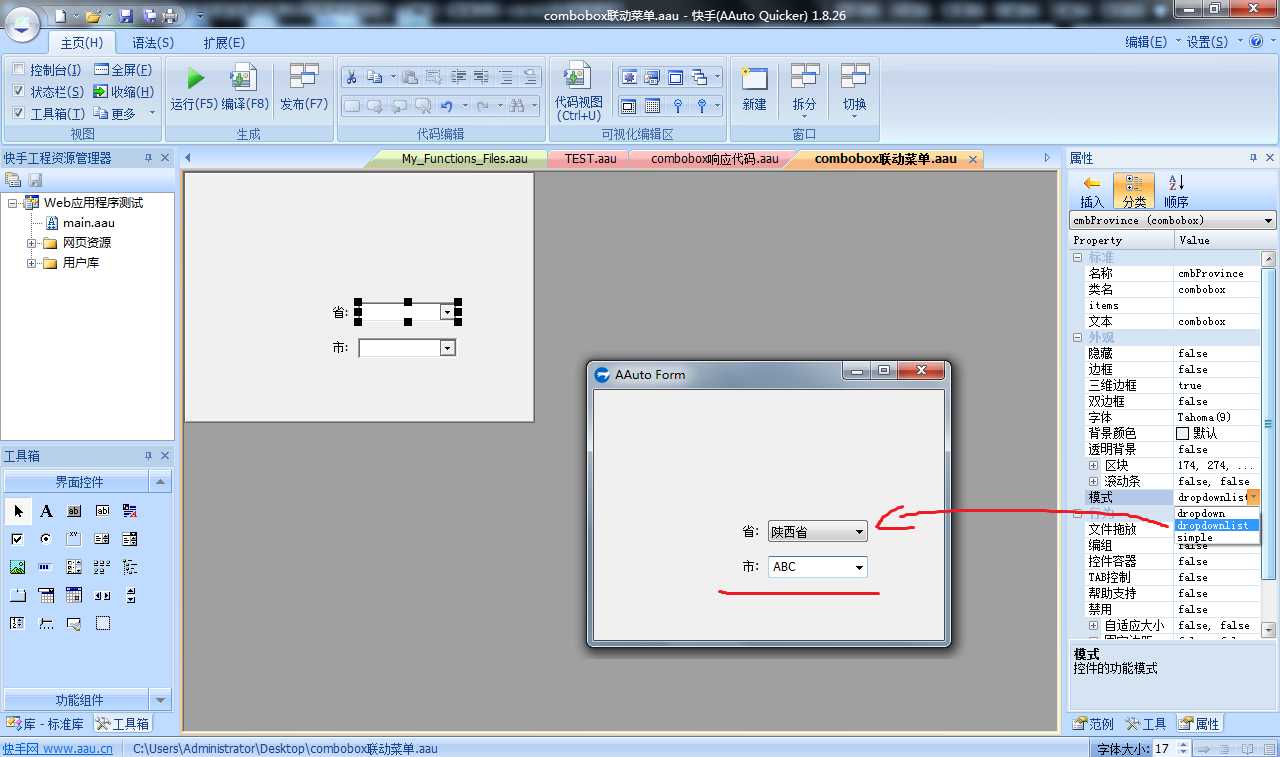Select the checkbox control in the toolbox
The height and width of the screenshot is (757, 1280).
(x=18, y=539)
